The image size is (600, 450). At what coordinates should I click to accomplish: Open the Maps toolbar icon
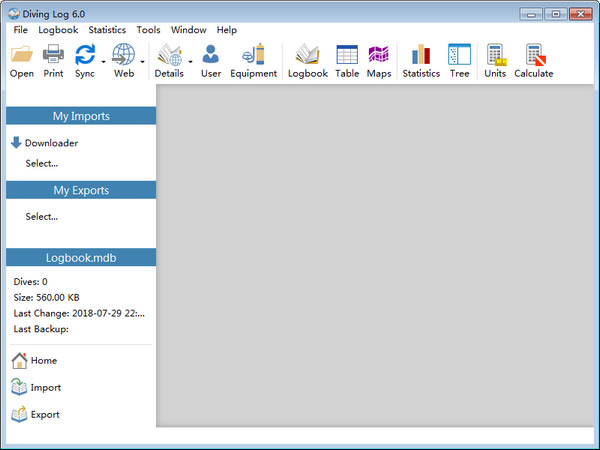click(379, 56)
